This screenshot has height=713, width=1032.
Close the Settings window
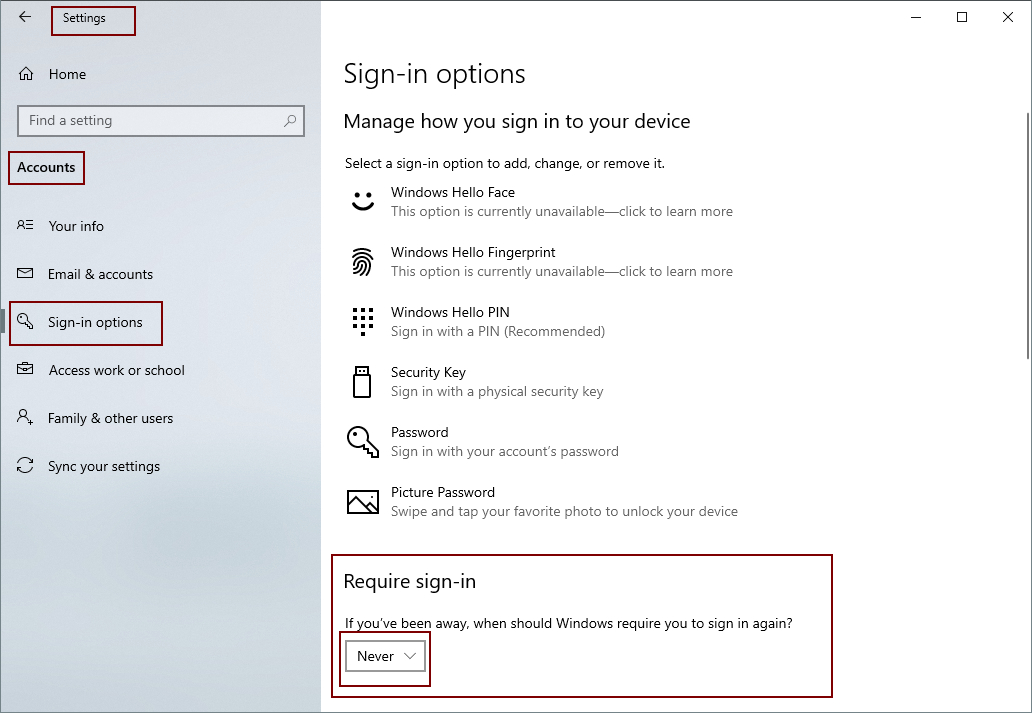click(1008, 17)
